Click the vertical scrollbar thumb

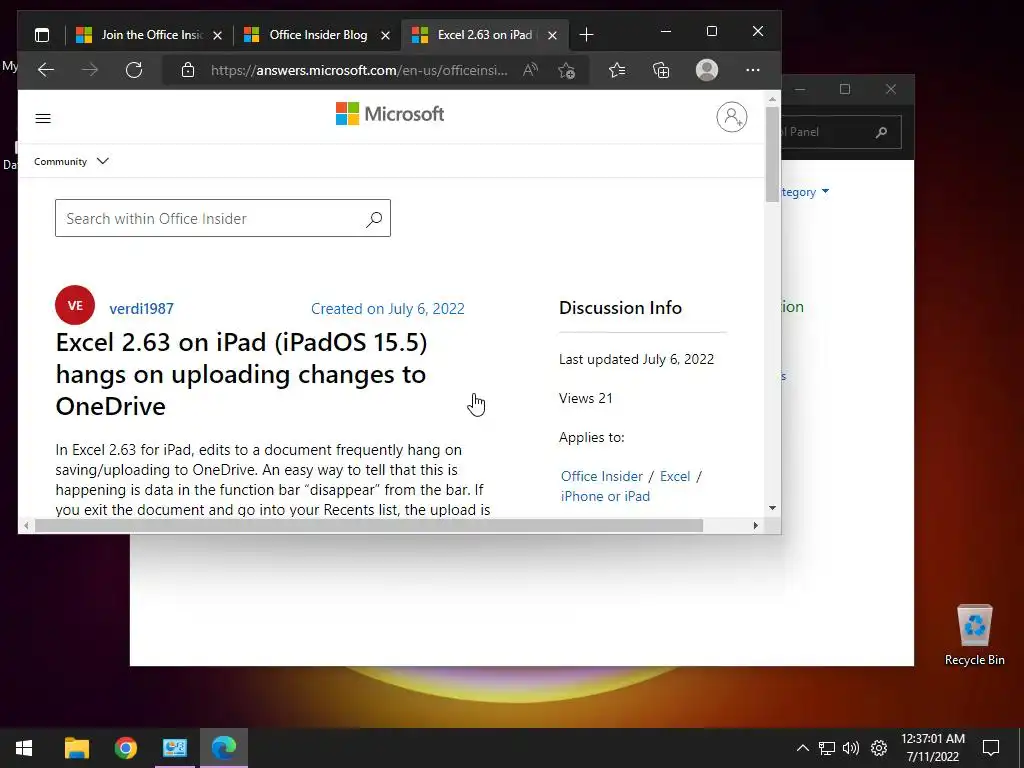772,154
